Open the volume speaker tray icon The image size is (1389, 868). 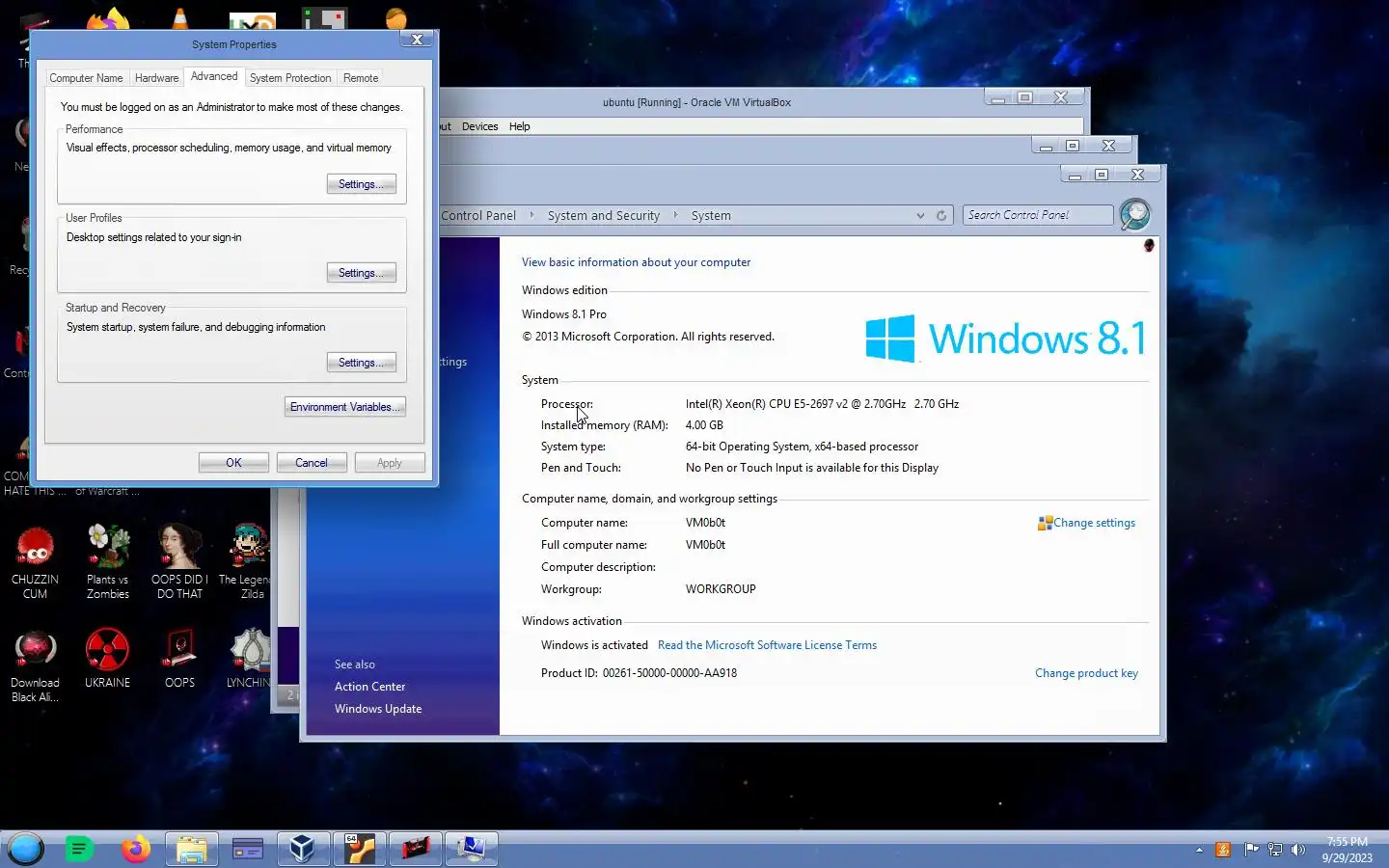pyautogui.click(x=1298, y=850)
